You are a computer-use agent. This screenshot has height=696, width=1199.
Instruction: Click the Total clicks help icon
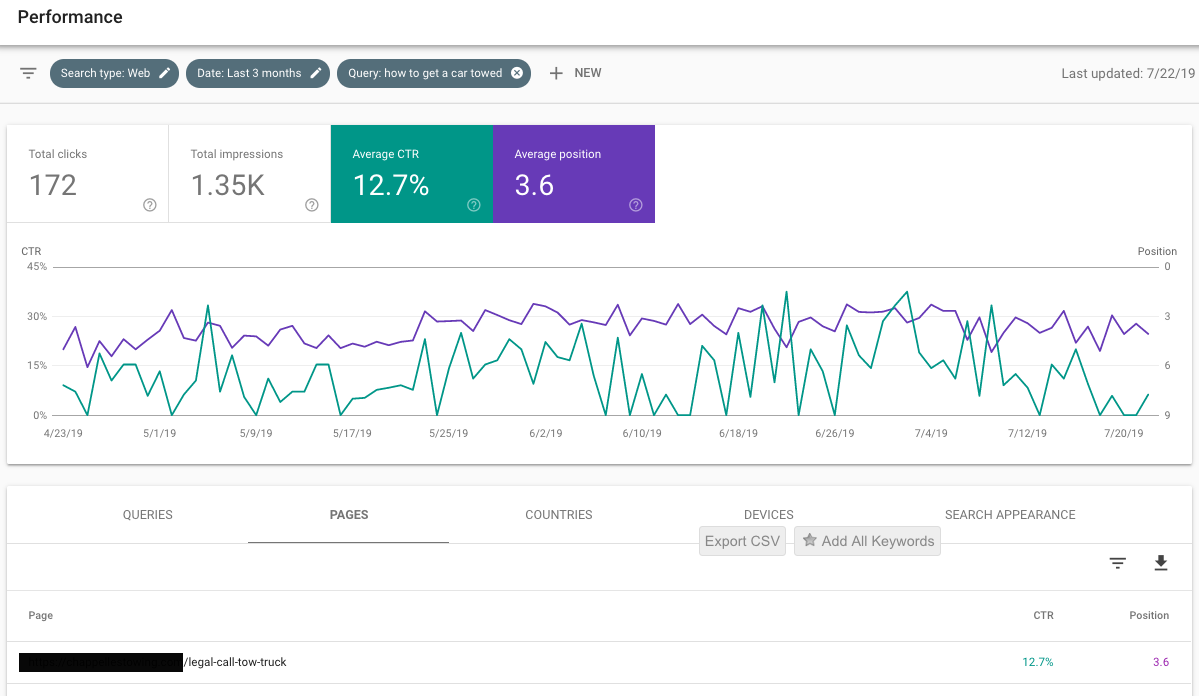(149, 205)
